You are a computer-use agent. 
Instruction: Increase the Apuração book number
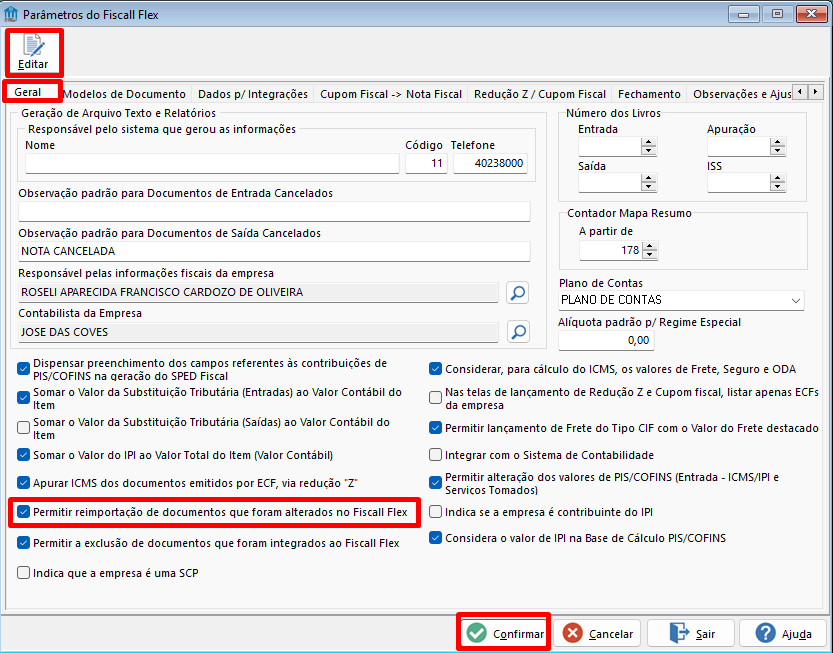778,142
